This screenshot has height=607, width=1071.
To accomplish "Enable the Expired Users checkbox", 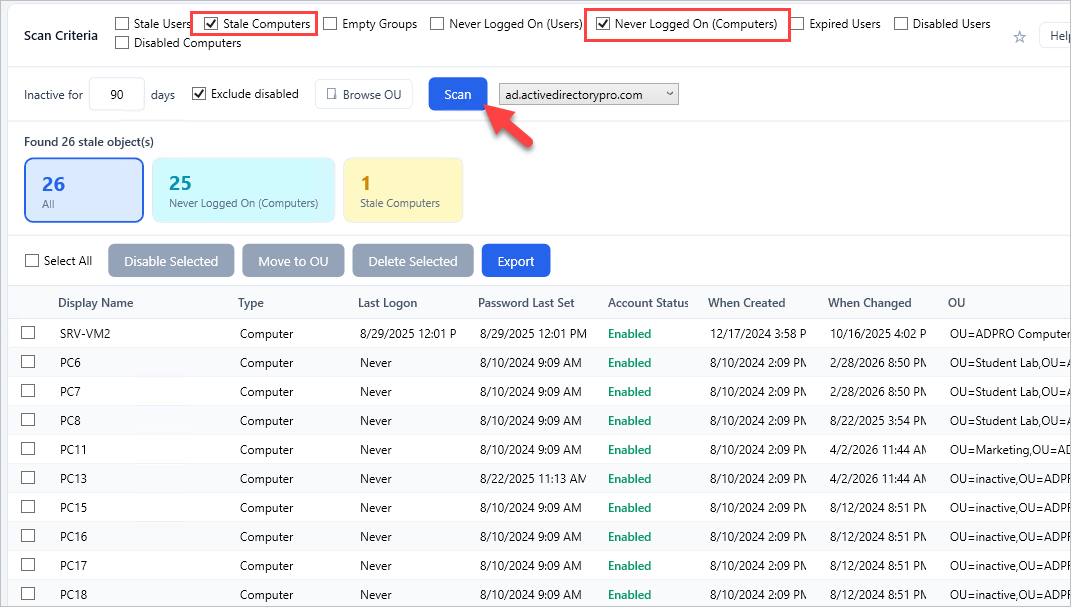I will [796, 24].
